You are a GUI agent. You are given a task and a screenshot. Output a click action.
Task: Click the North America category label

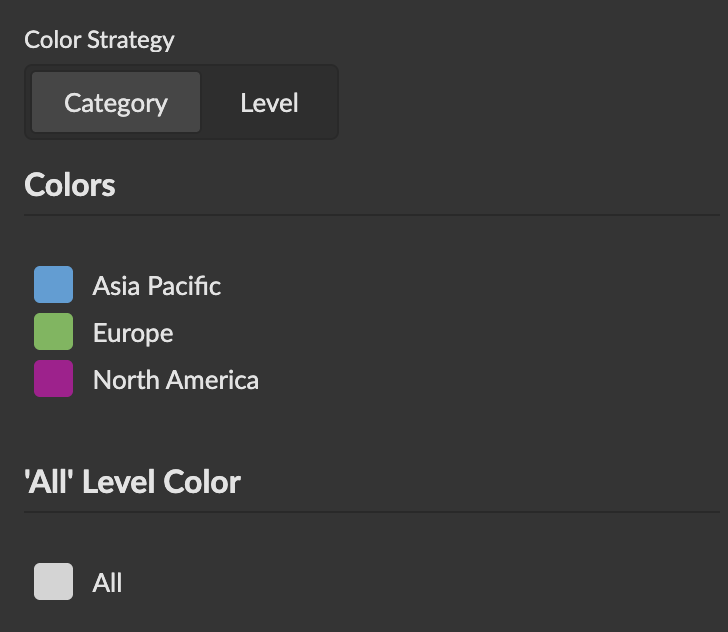[x=175, y=380]
